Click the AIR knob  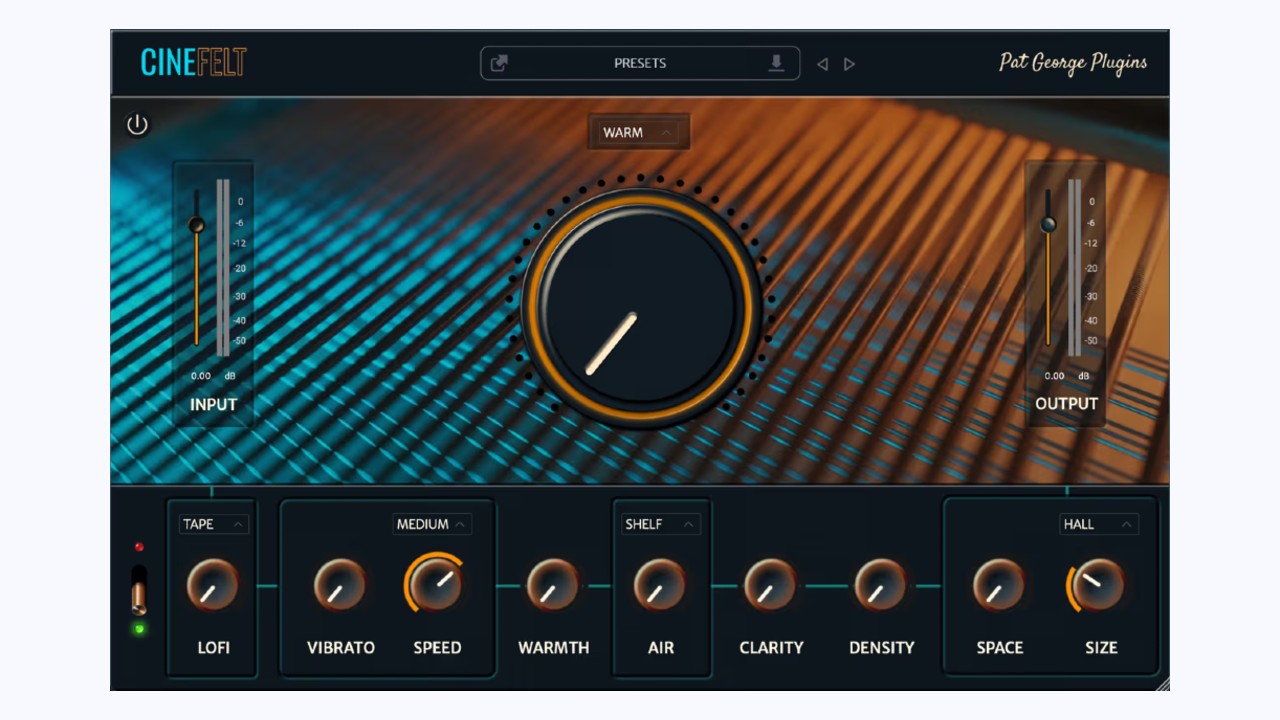pos(660,585)
